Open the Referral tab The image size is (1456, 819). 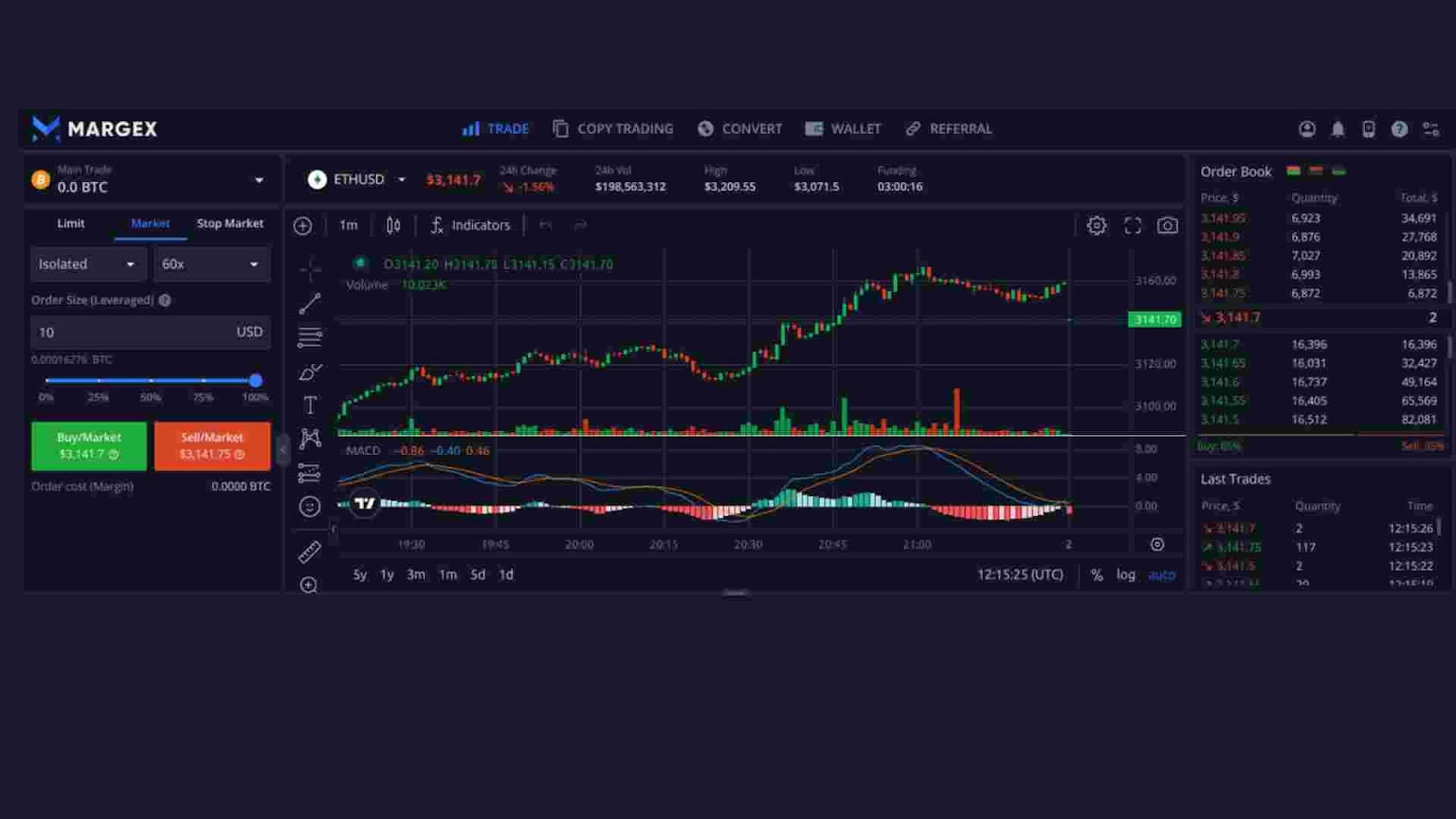948,129
